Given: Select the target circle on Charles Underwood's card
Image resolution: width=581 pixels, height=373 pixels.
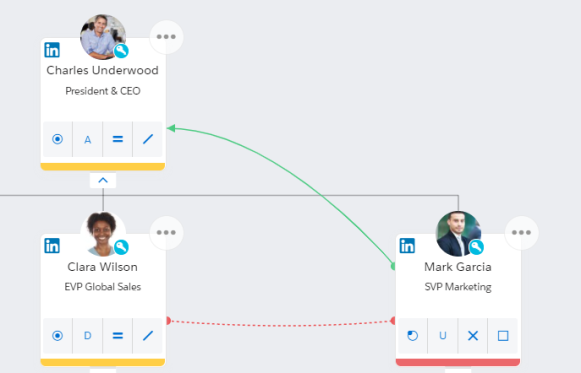Looking at the screenshot, I should point(57,139).
